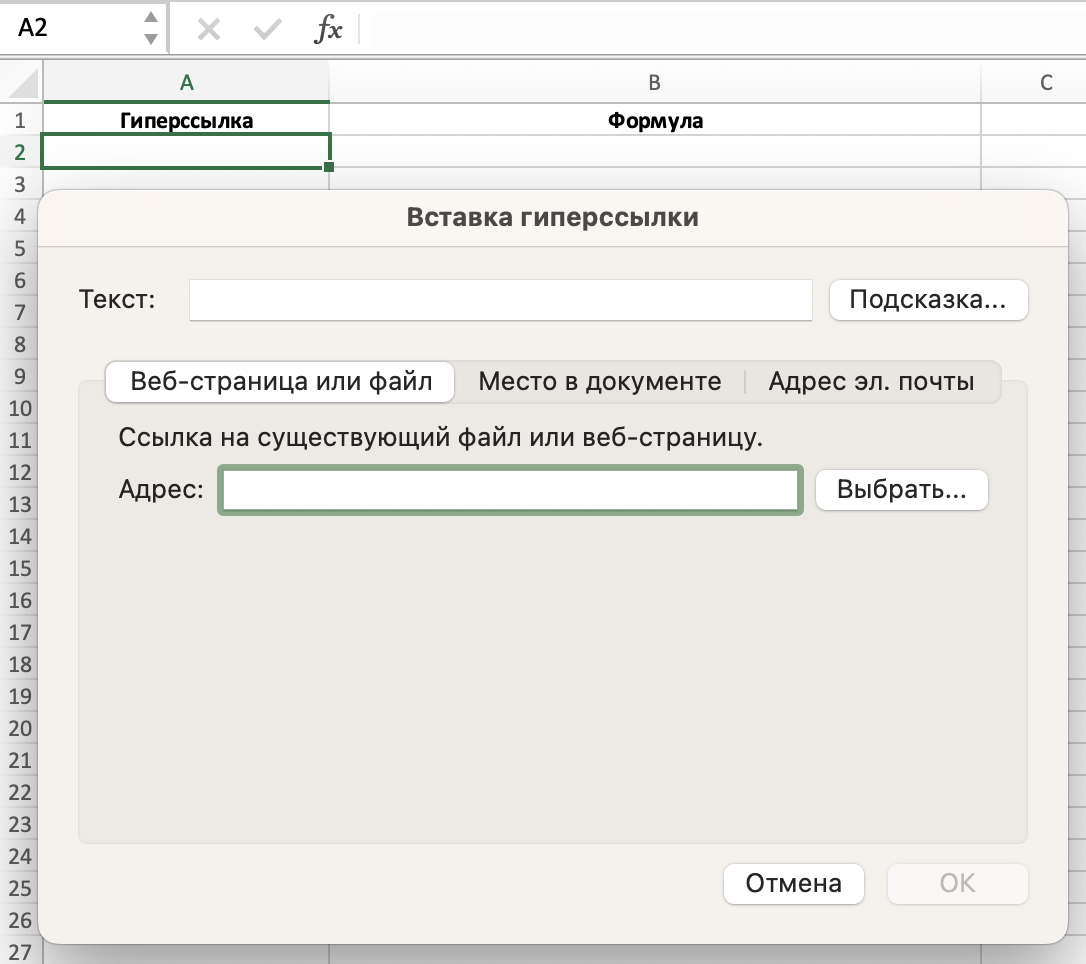Click the dialog title "Вставка гиперссылки"
Screen dimensions: 1086x964
pyautogui.click(x=552, y=217)
